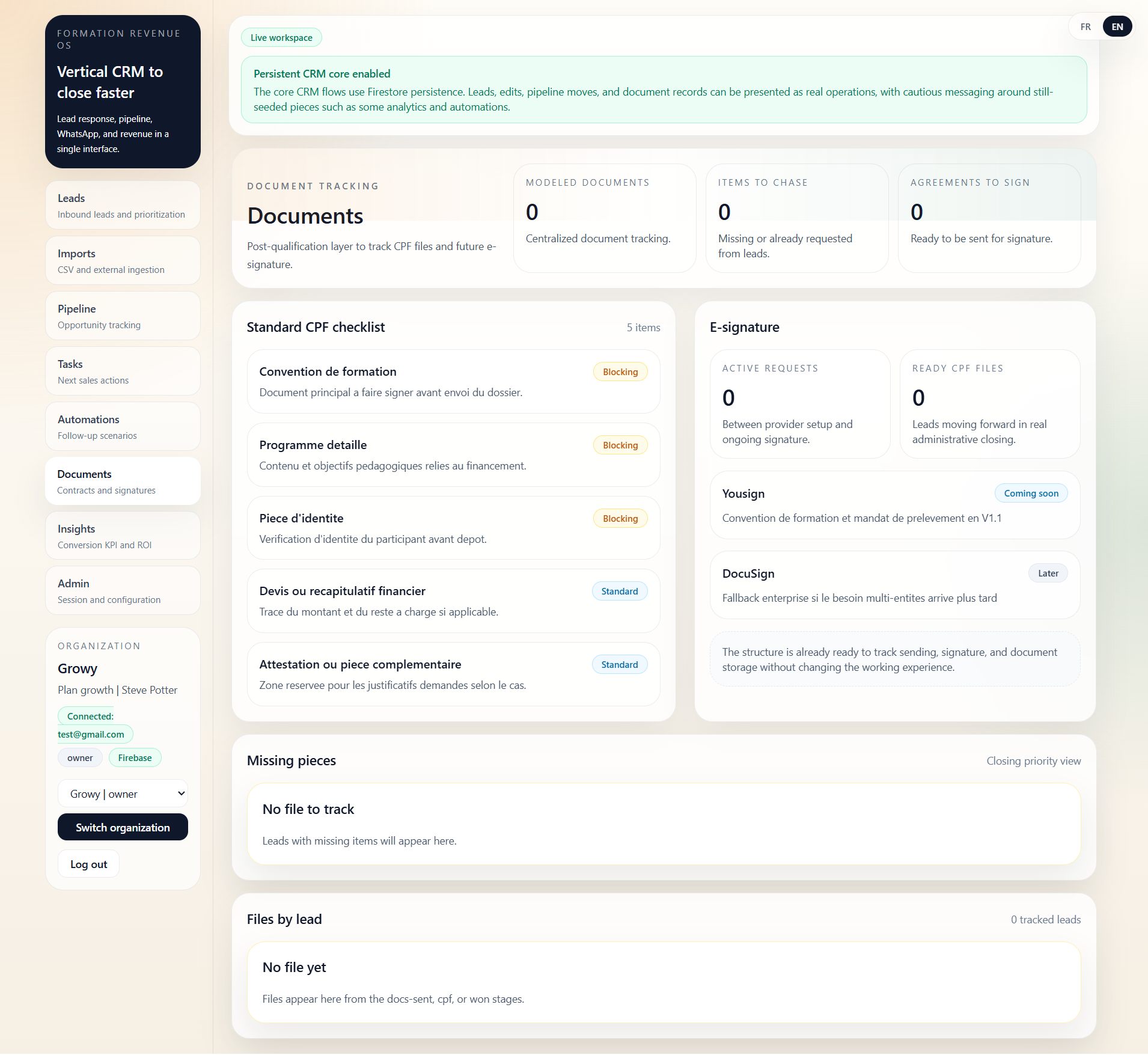The width and height of the screenshot is (1148, 1055).
Task: Click the Live workspace badge
Action: click(x=281, y=37)
